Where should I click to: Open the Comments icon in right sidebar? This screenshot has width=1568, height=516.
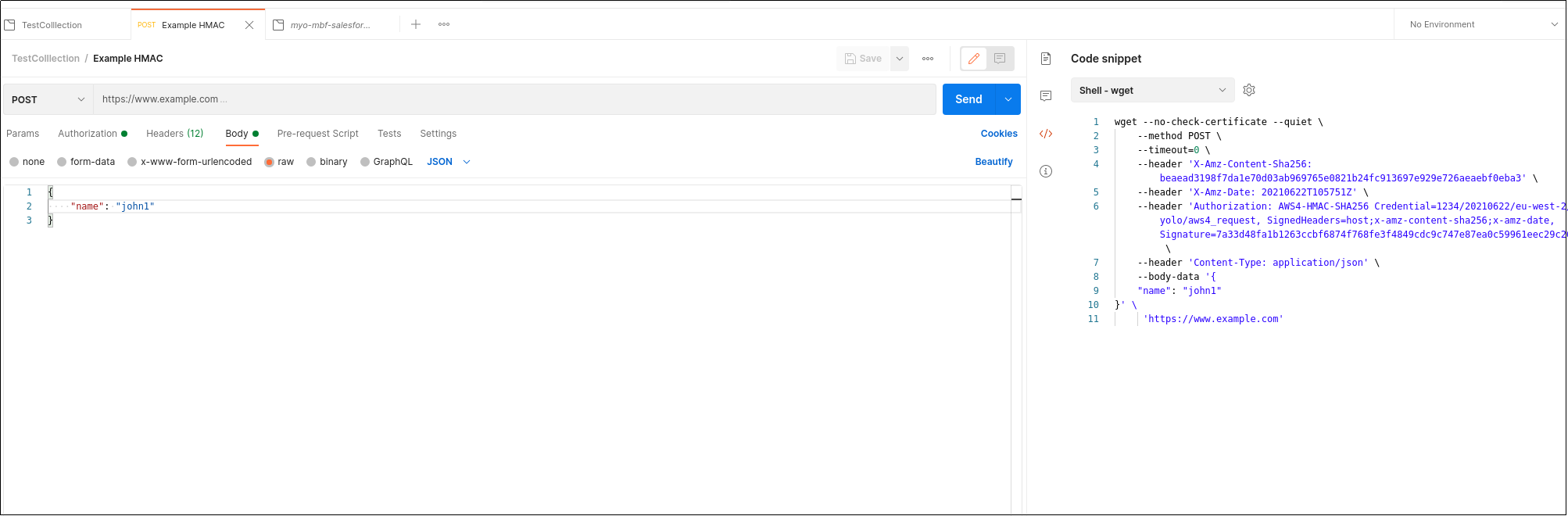pos(1046,96)
